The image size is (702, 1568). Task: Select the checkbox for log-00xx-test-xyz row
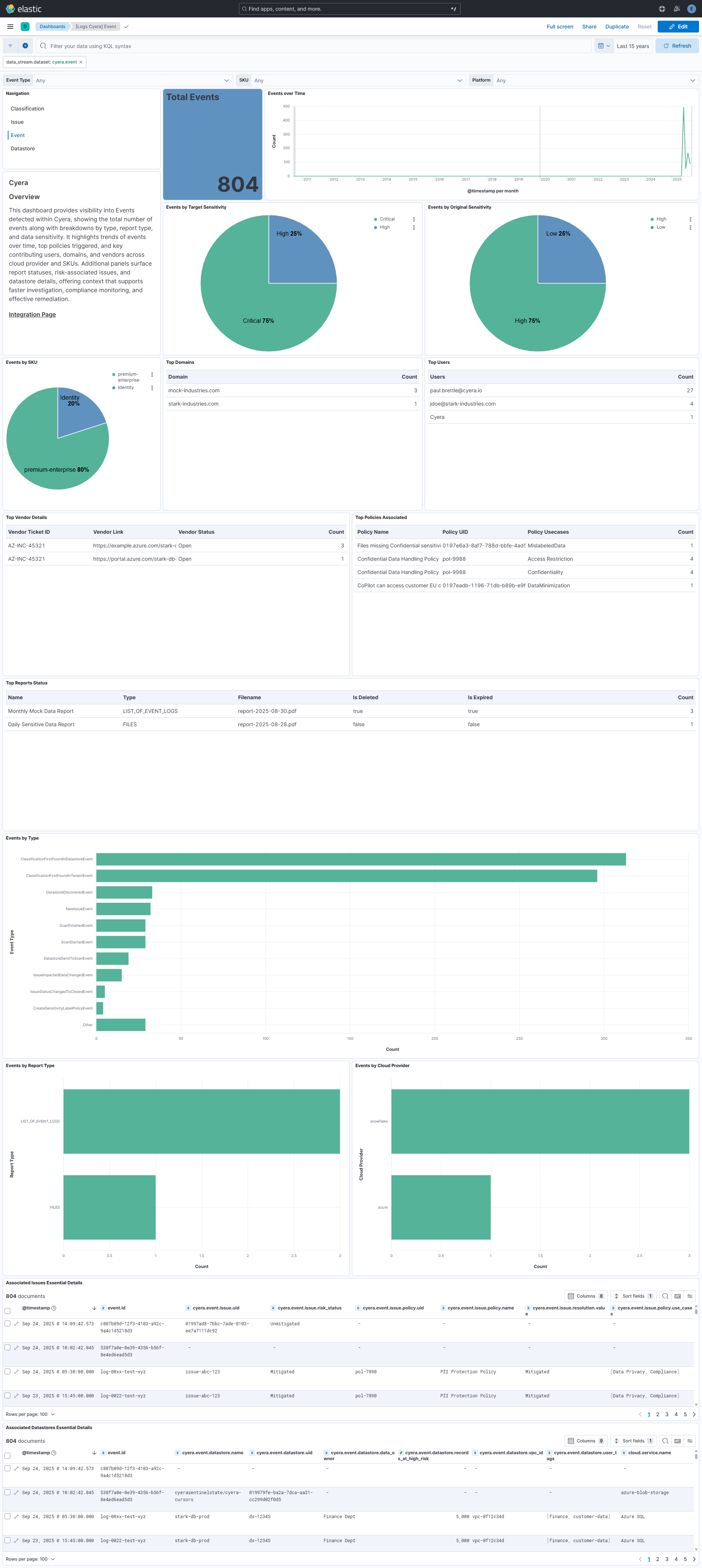(x=7, y=1372)
